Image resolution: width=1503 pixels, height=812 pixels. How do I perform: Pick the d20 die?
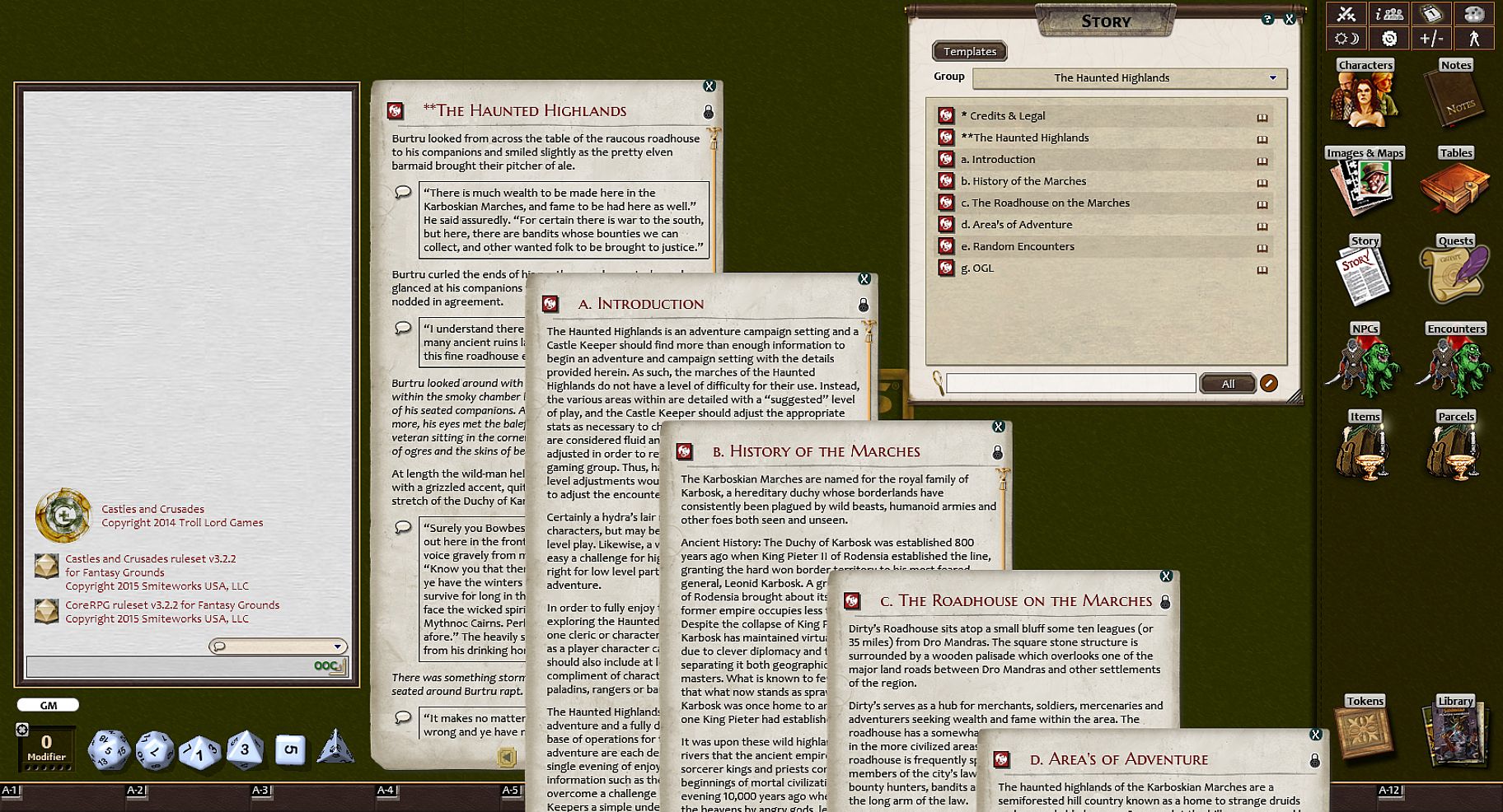[109, 749]
